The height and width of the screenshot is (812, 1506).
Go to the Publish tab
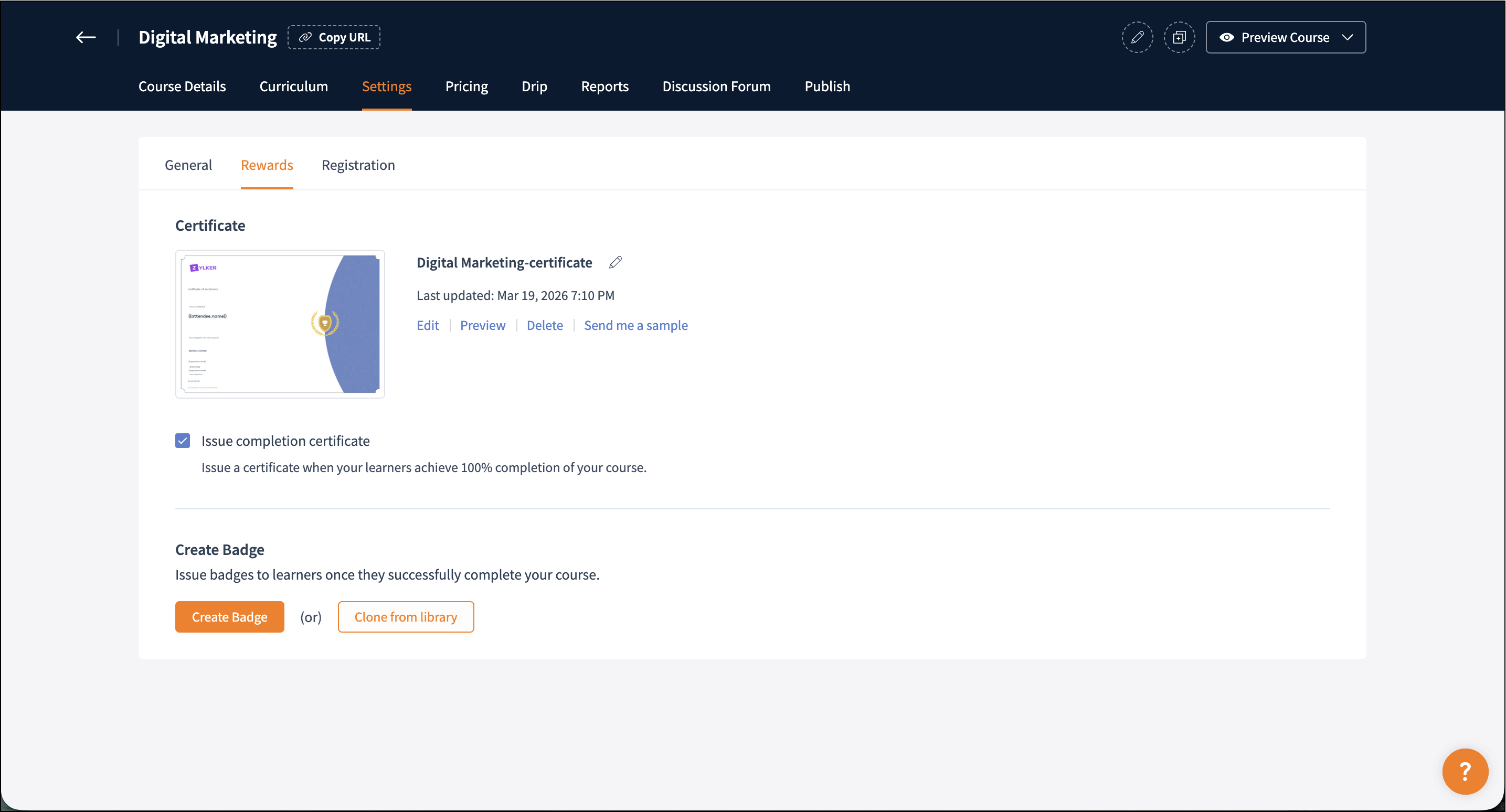(x=826, y=87)
